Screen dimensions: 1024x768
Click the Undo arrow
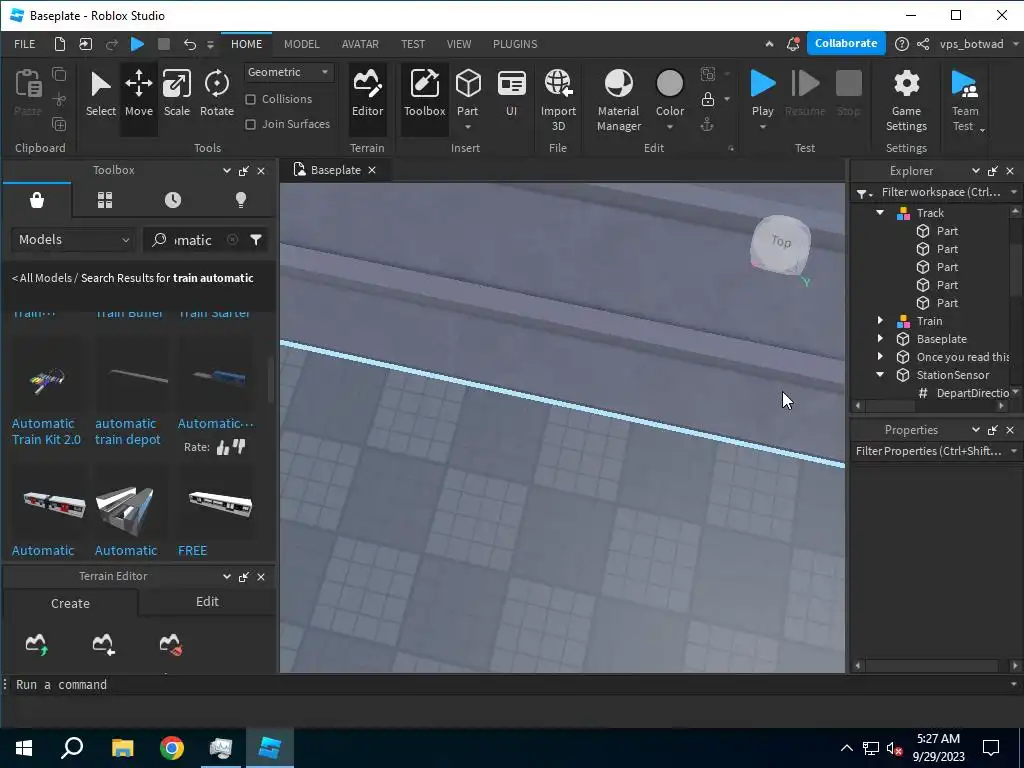189,44
